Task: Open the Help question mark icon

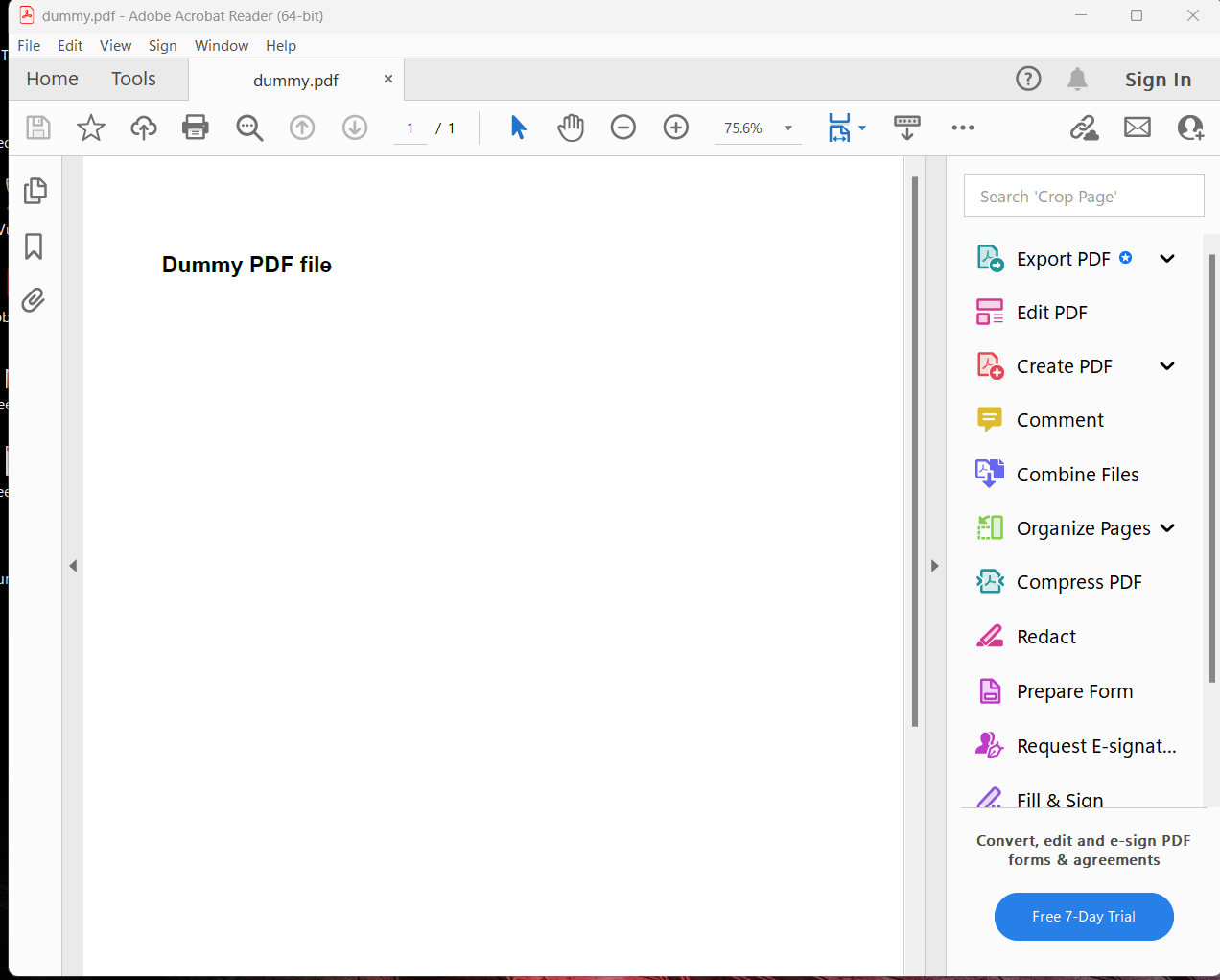Action: (x=1028, y=79)
